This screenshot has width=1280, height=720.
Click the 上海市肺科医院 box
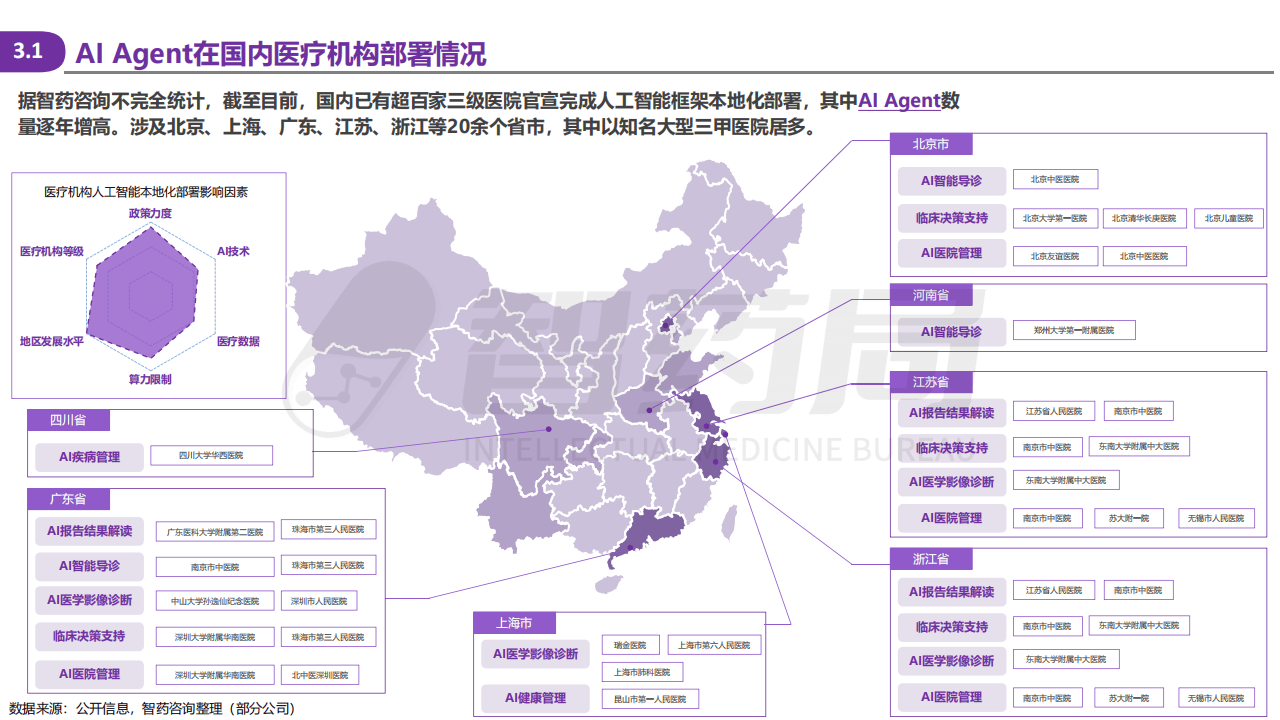pyautogui.click(x=642, y=672)
